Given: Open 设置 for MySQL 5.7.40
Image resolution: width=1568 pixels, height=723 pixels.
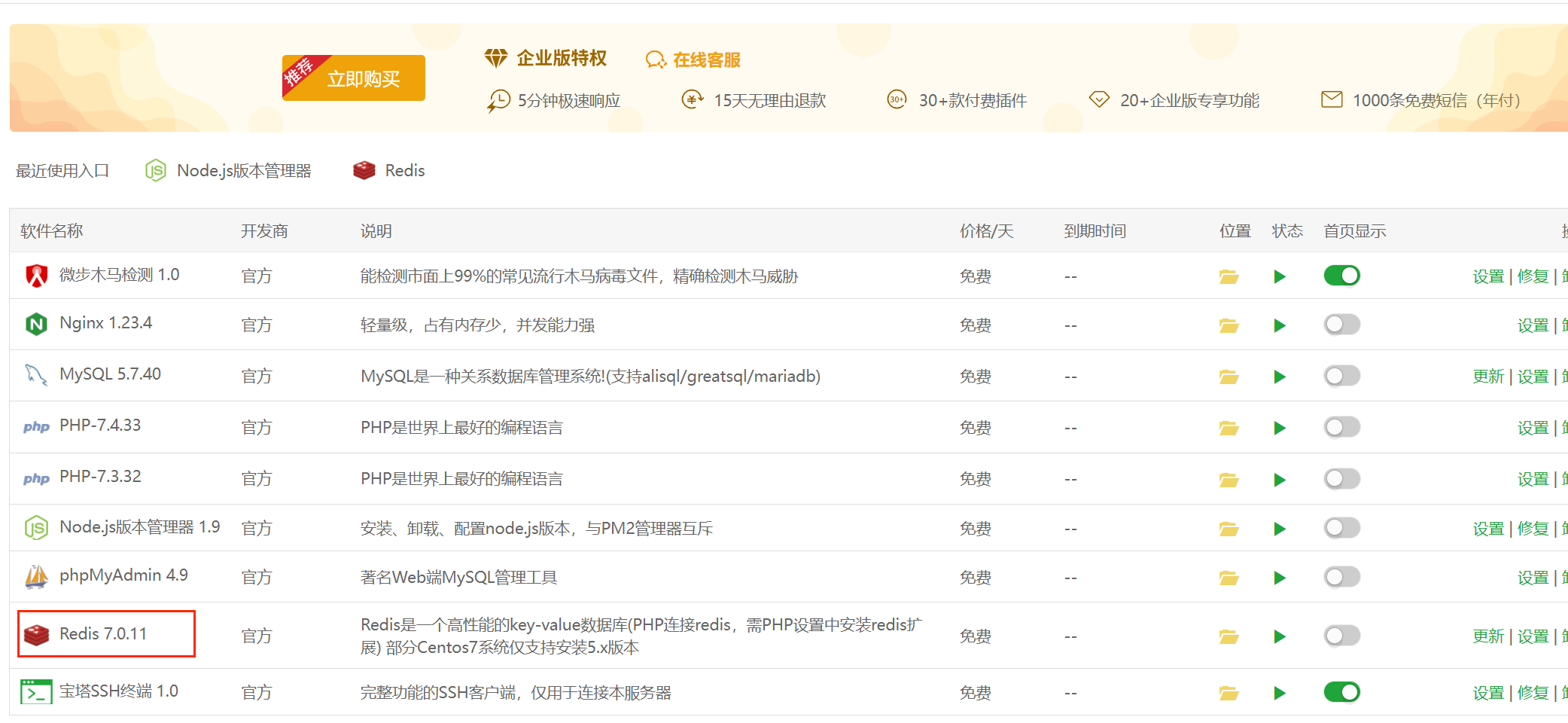Looking at the screenshot, I should 1533,377.
